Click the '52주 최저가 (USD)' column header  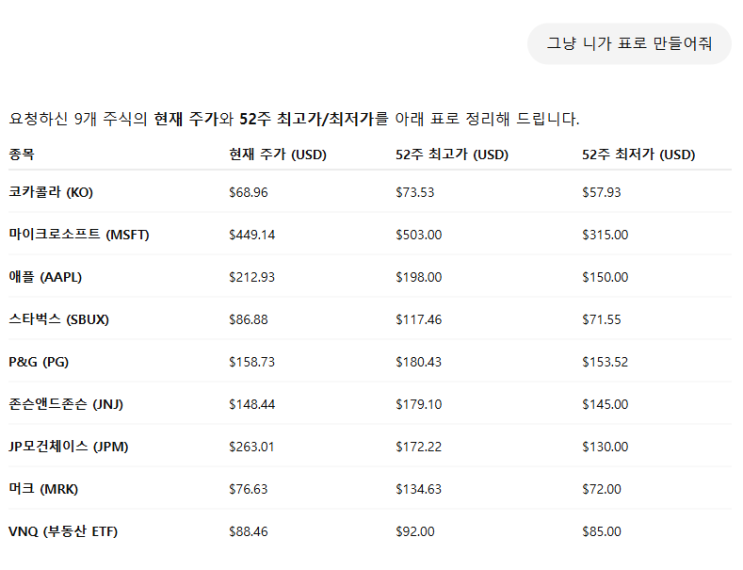[x=638, y=154]
